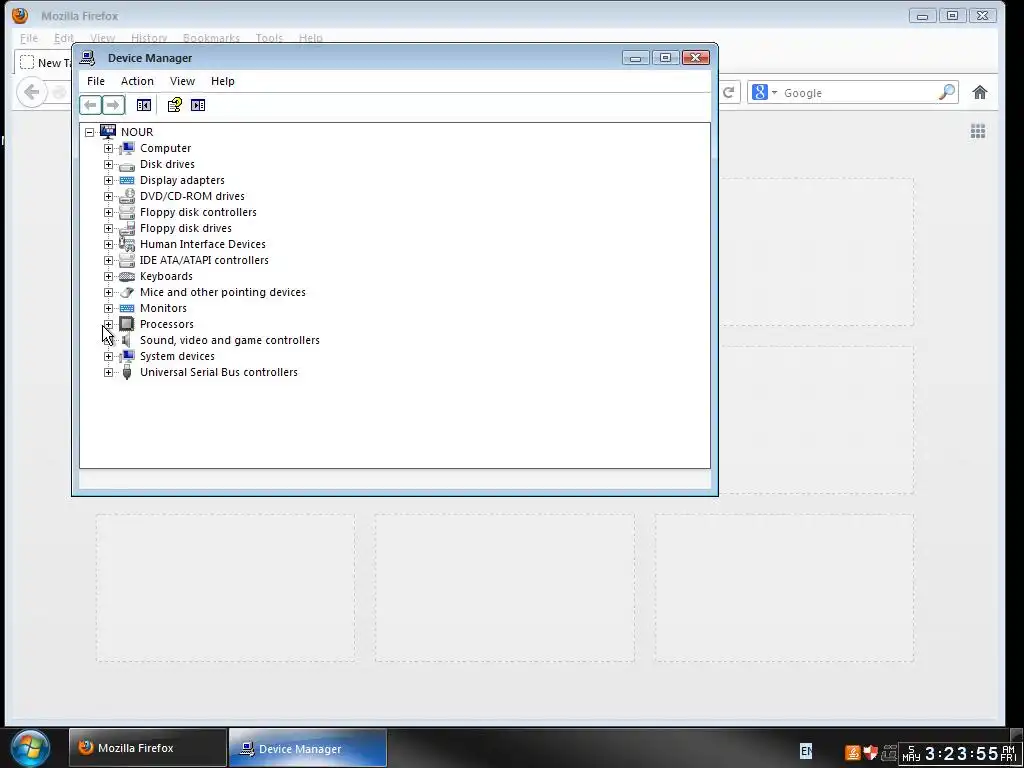Click the Floppy disk controllers icon
1024x768 pixels.
tap(127, 212)
